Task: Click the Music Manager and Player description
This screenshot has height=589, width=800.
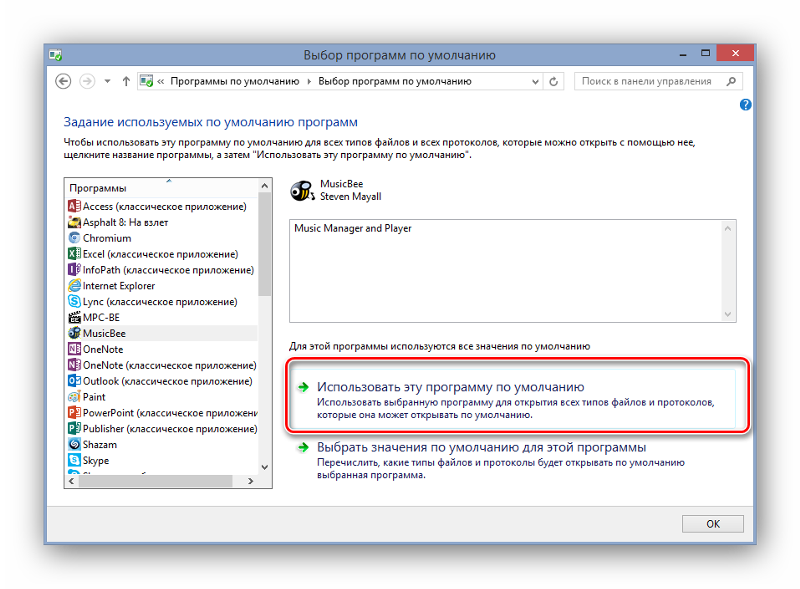Action: (353, 228)
